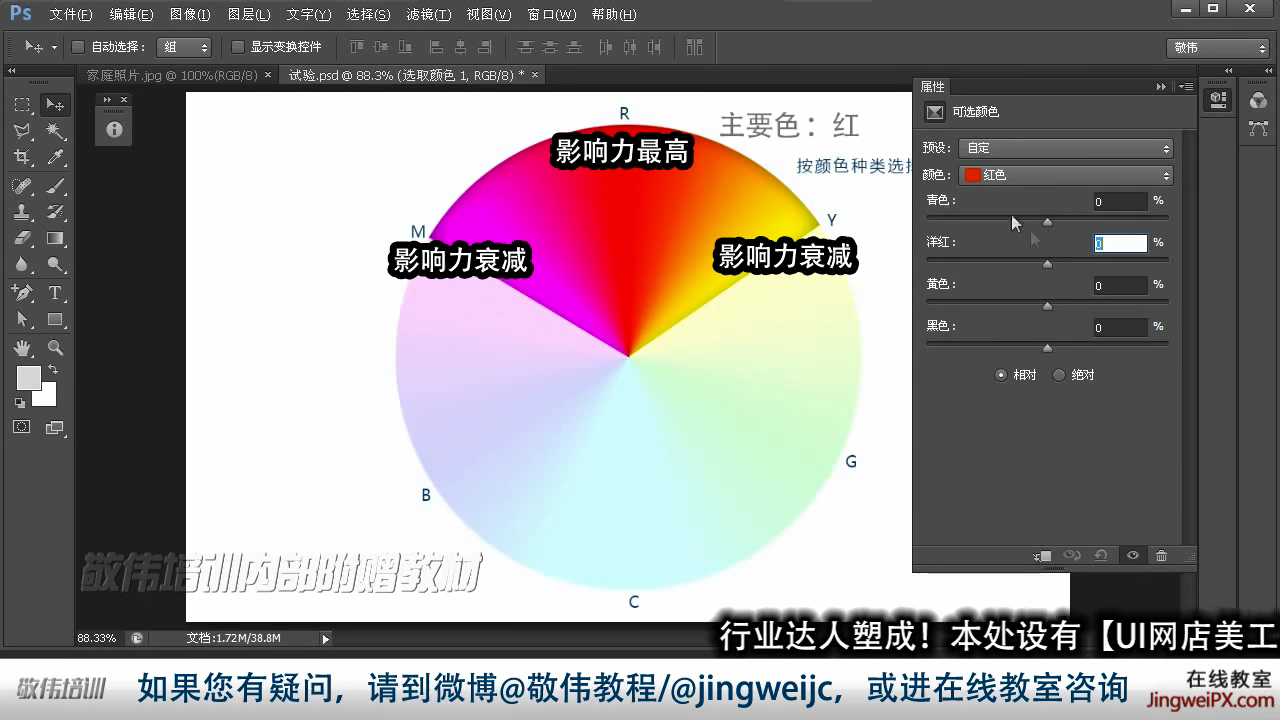Select the Rectangular Marquee tool
The width and height of the screenshot is (1280, 720).
point(22,105)
